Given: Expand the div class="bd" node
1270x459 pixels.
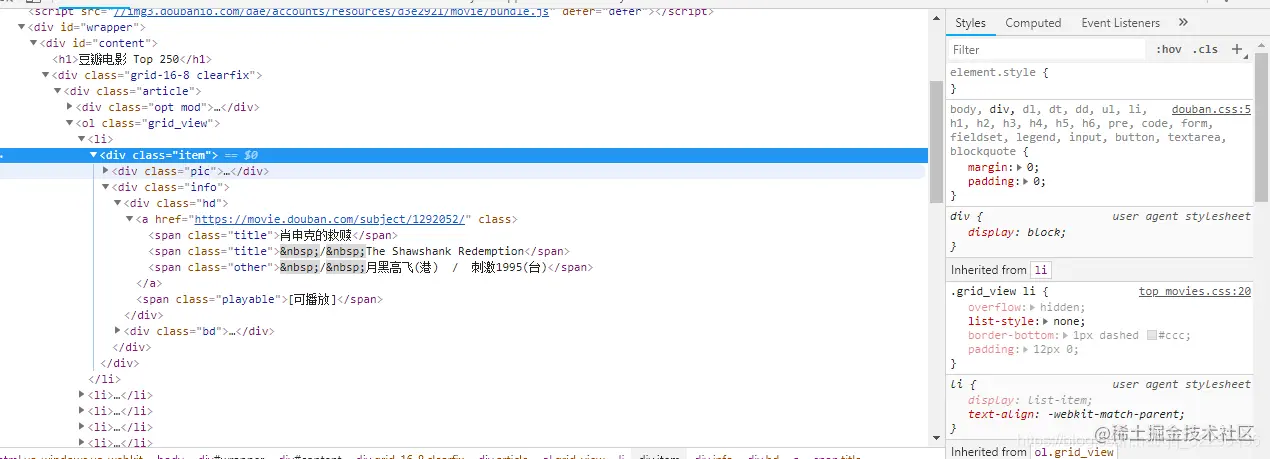Looking at the screenshot, I should tap(118, 331).
